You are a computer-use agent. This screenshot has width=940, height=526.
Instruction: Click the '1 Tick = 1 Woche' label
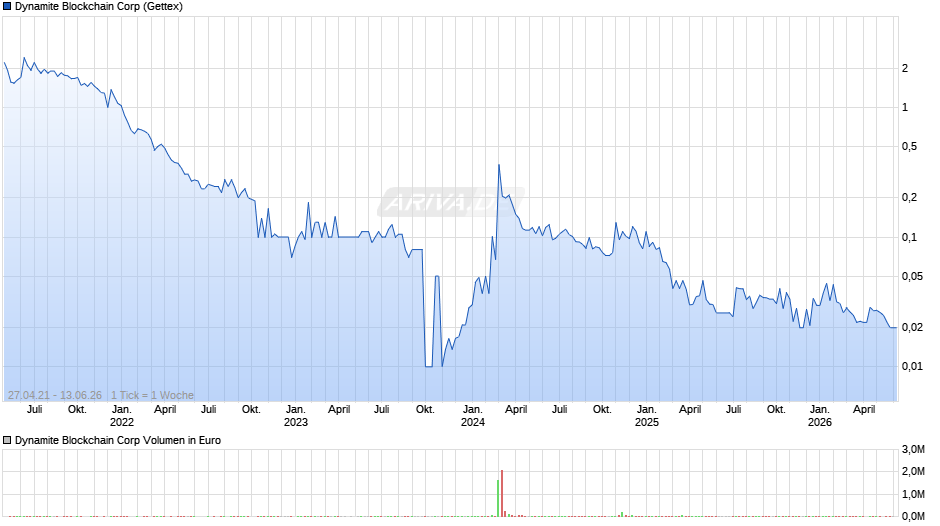click(x=152, y=395)
